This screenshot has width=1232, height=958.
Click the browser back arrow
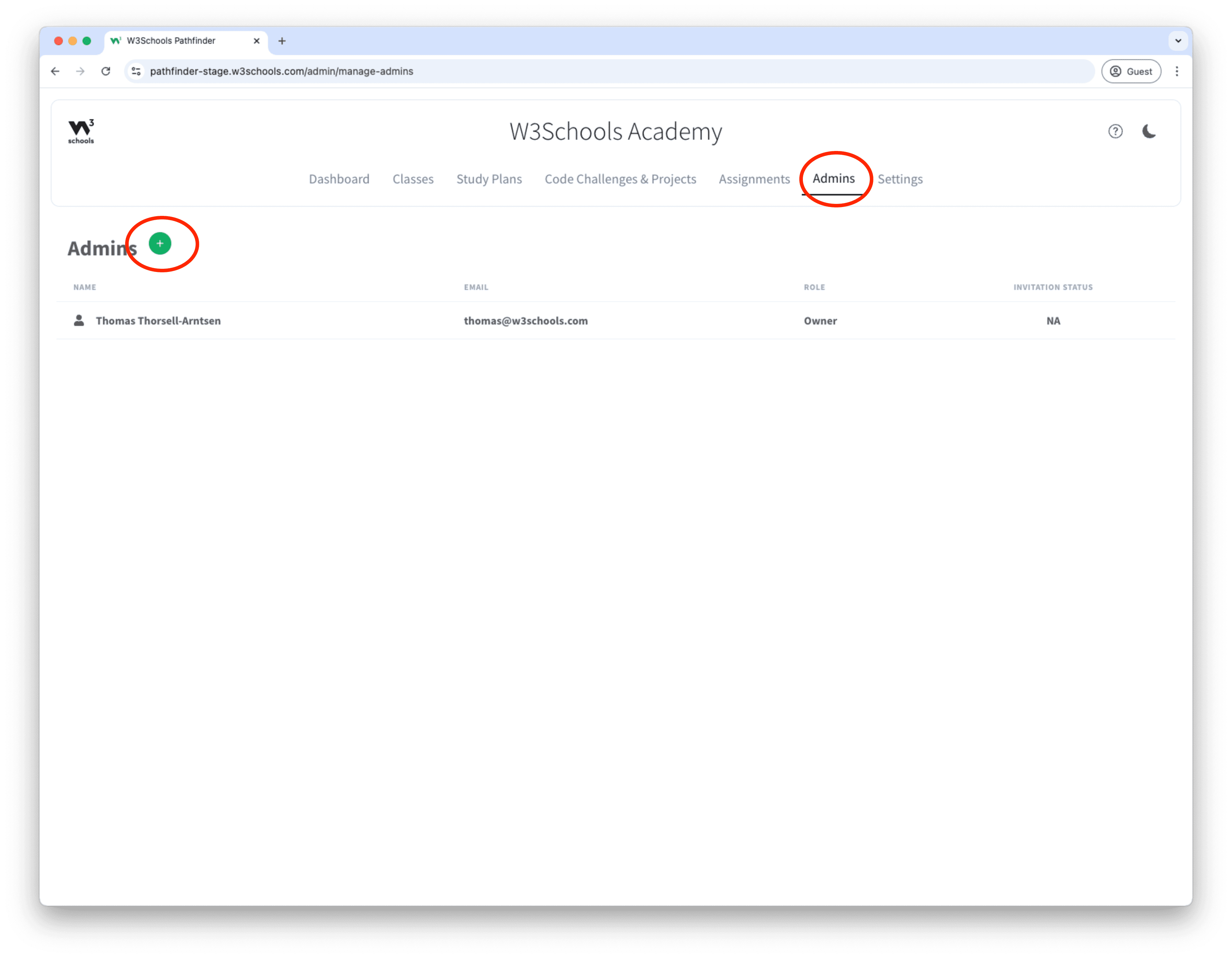(55, 72)
